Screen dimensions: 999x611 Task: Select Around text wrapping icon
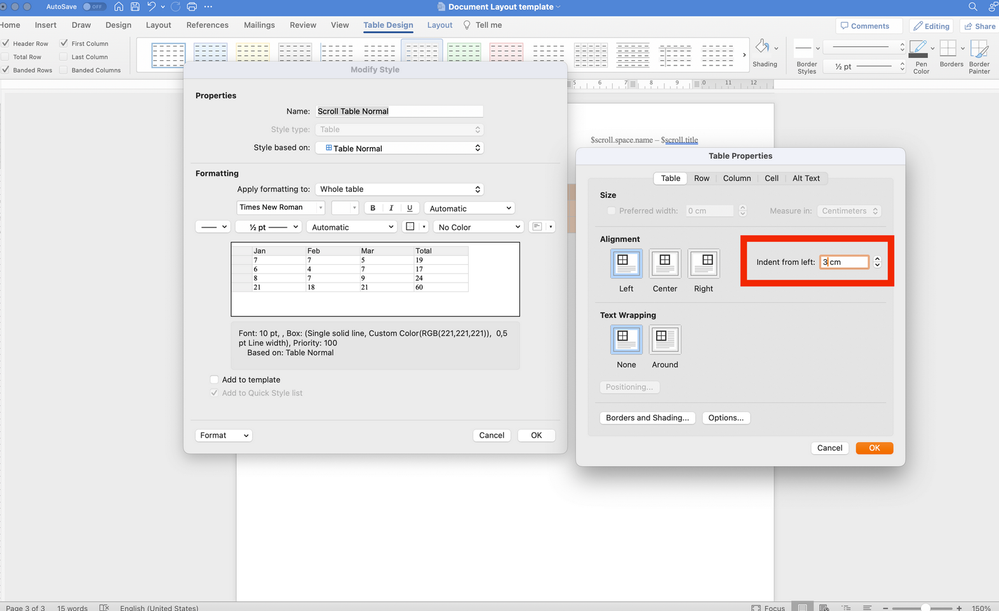tap(665, 339)
